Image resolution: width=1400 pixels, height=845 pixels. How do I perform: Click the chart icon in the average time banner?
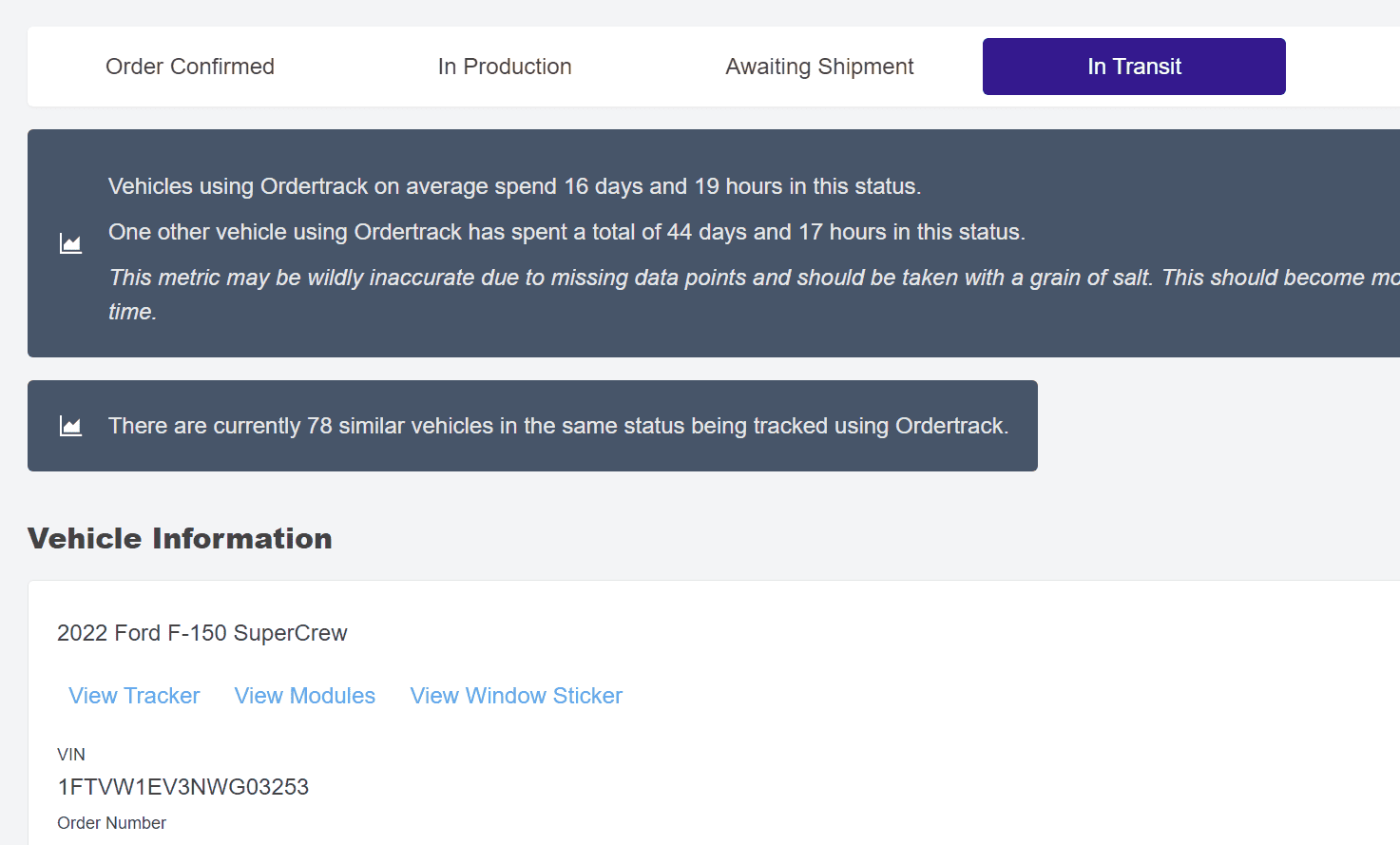tap(71, 244)
